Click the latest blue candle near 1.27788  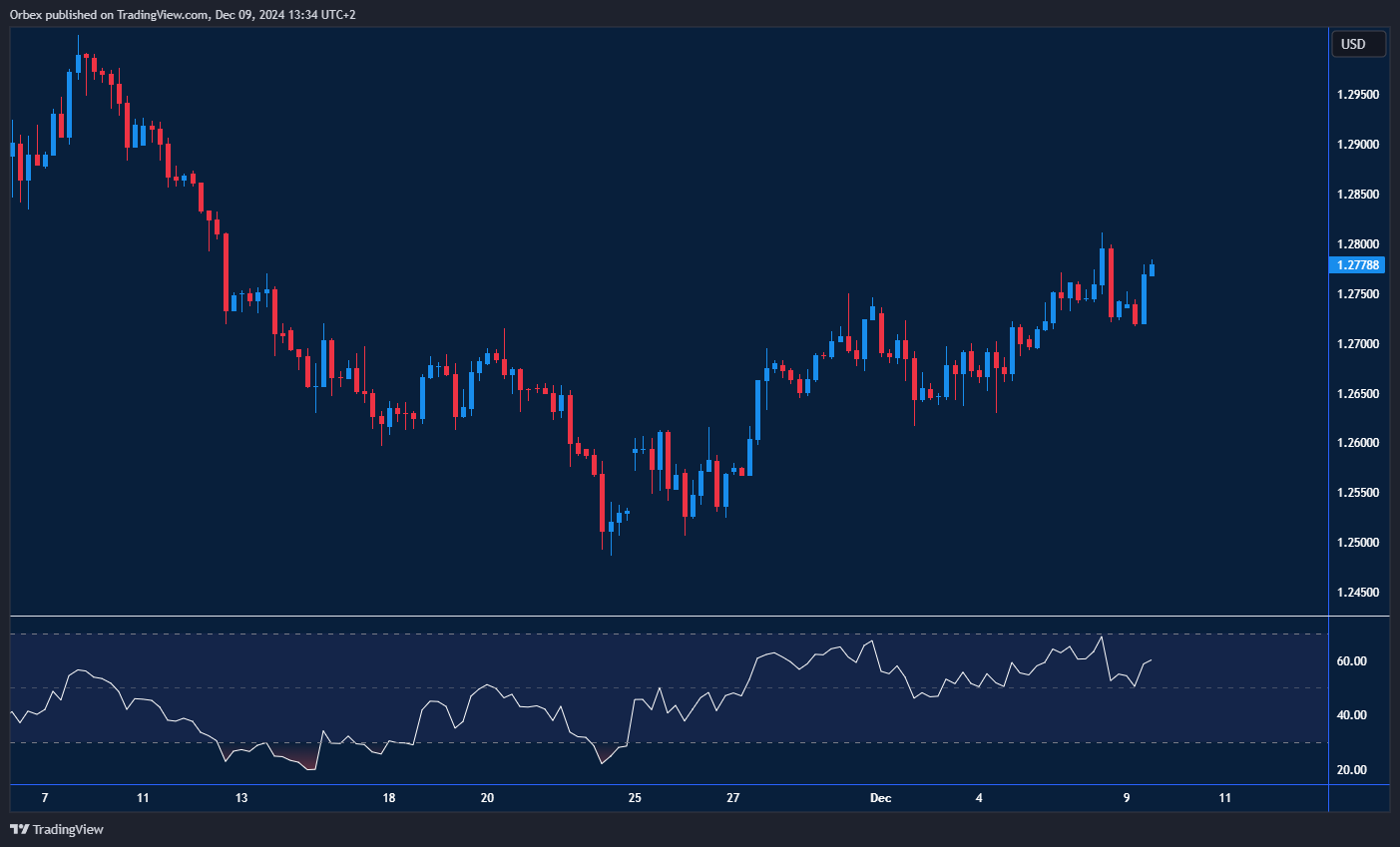click(x=1152, y=268)
